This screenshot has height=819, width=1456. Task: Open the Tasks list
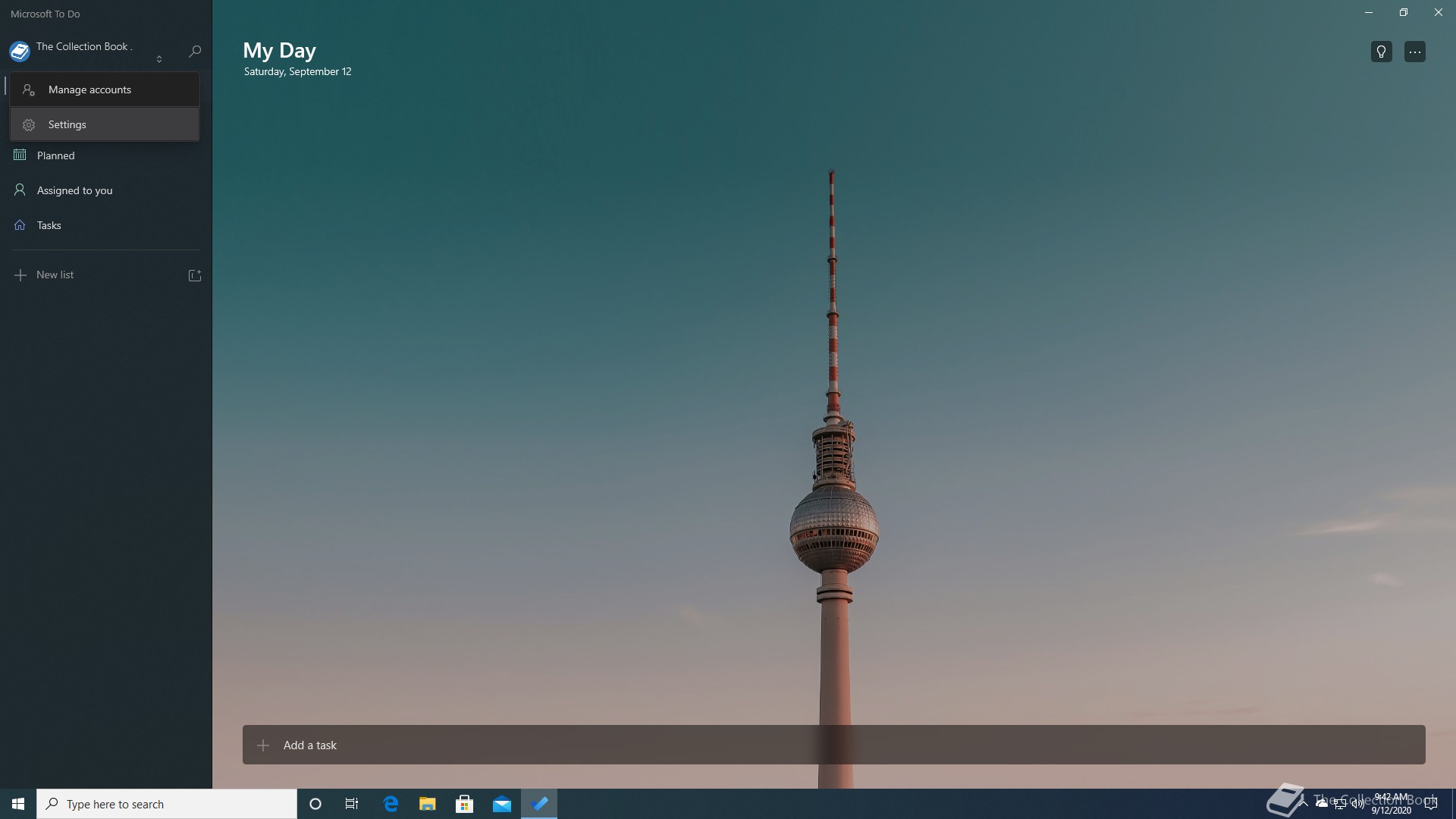tap(106, 225)
